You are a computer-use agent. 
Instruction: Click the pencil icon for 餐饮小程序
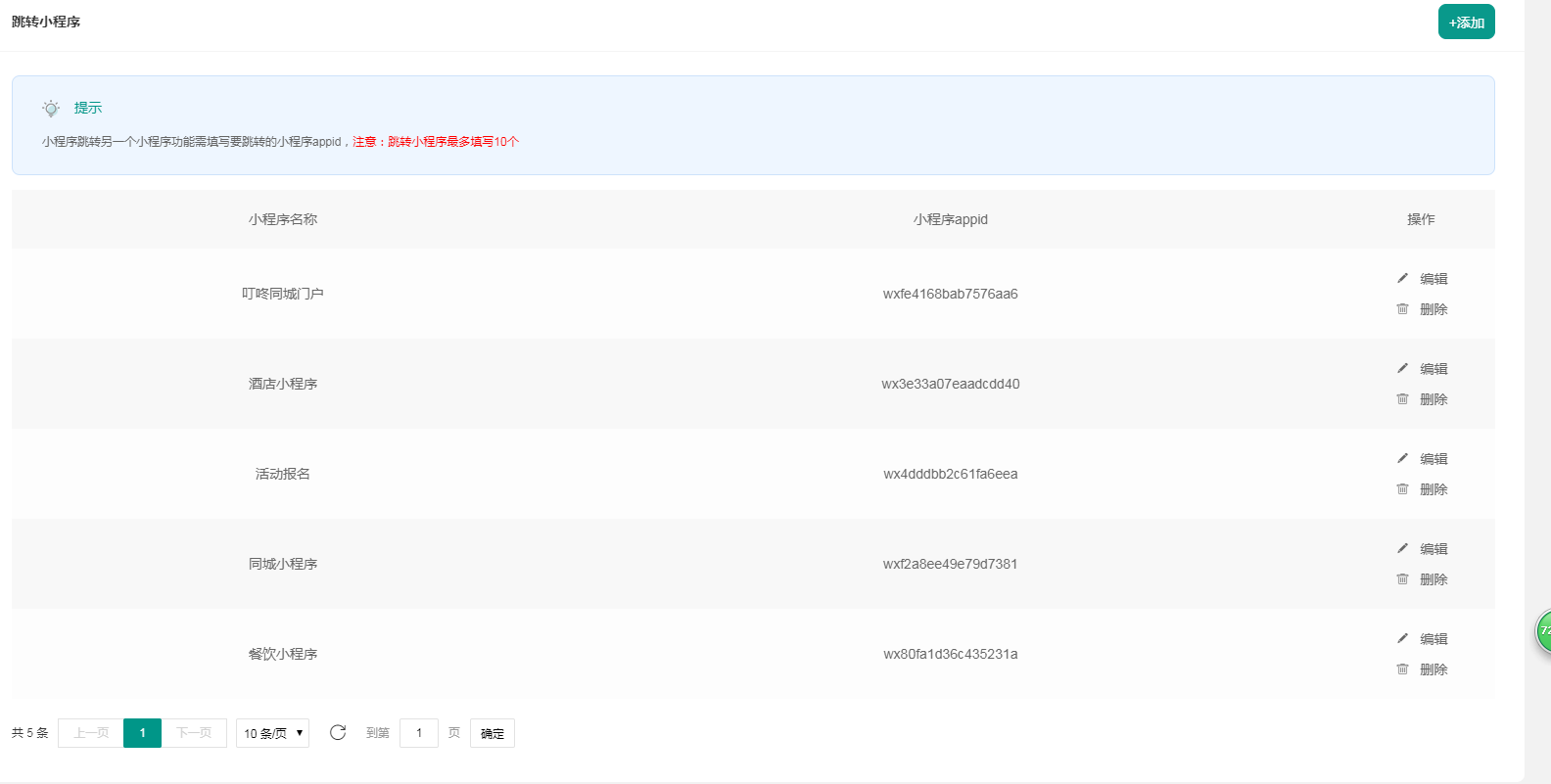(x=1402, y=638)
